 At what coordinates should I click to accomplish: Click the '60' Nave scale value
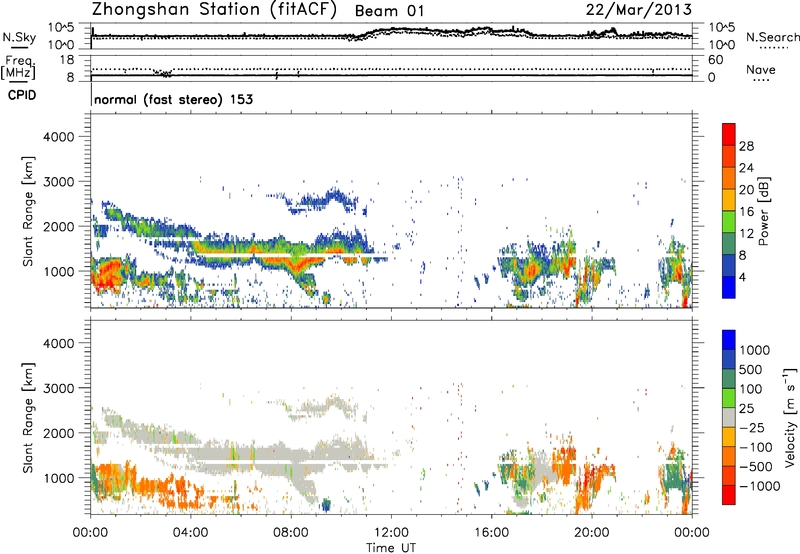715,60
